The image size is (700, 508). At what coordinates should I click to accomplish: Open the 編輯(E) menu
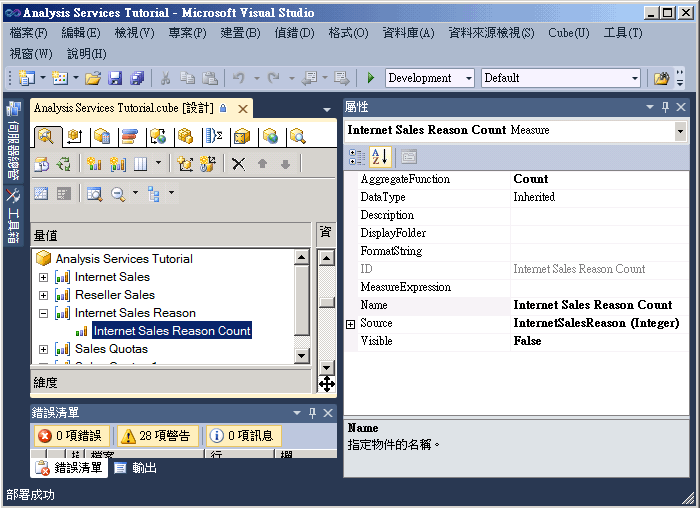click(81, 33)
